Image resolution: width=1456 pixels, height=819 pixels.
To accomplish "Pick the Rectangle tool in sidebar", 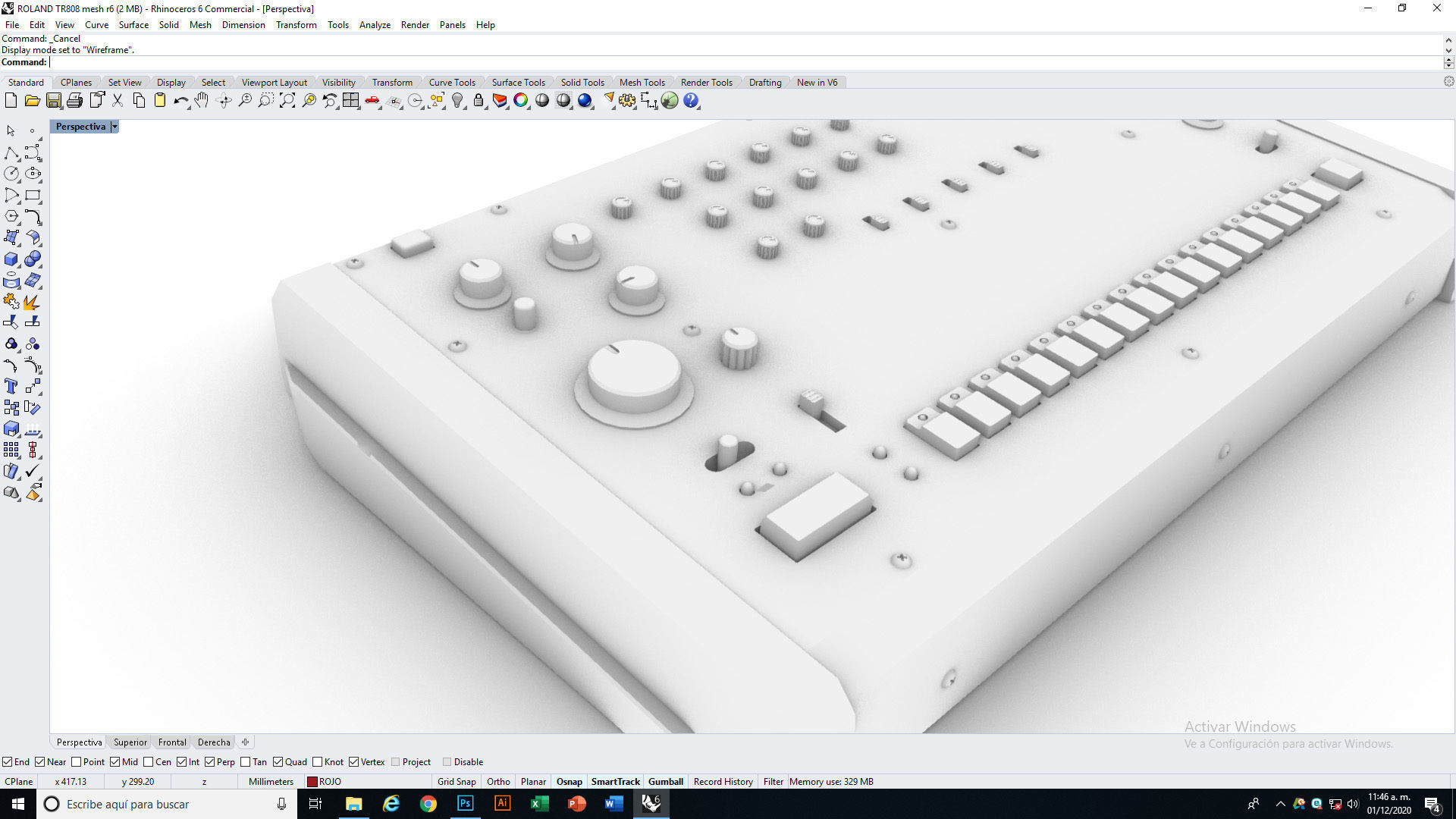I will tap(33, 196).
